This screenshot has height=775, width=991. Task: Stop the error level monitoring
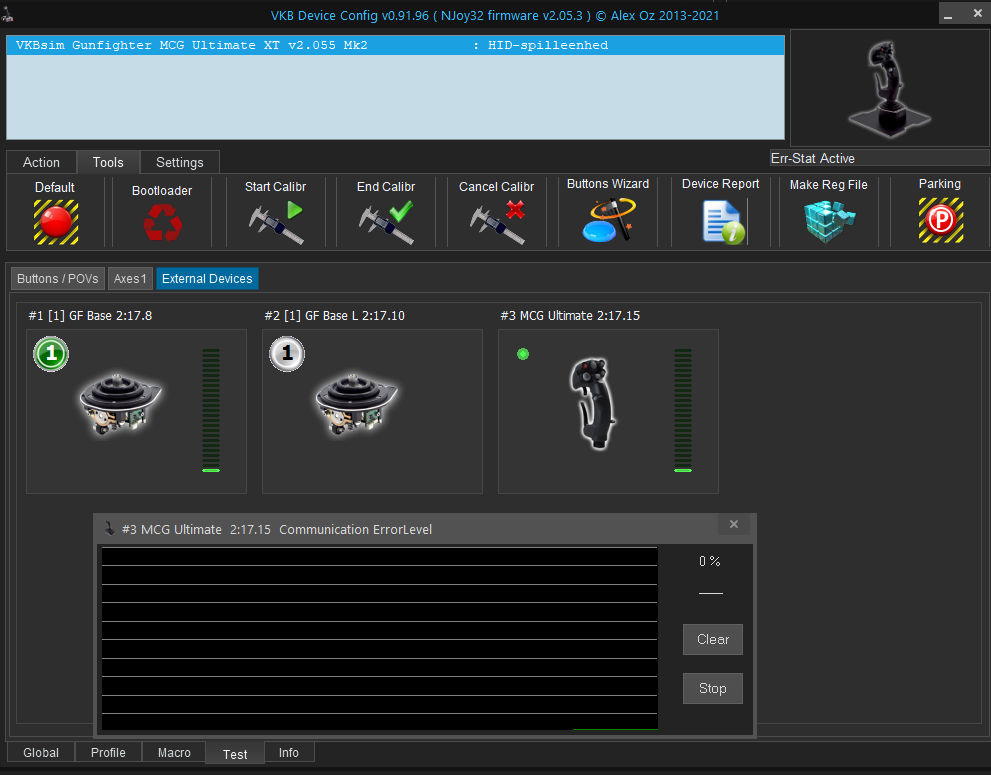click(712, 688)
